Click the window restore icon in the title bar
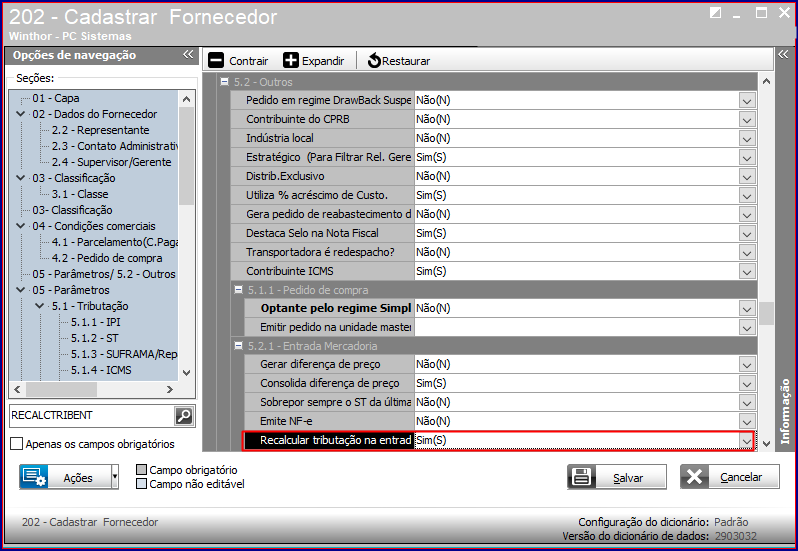 716,13
